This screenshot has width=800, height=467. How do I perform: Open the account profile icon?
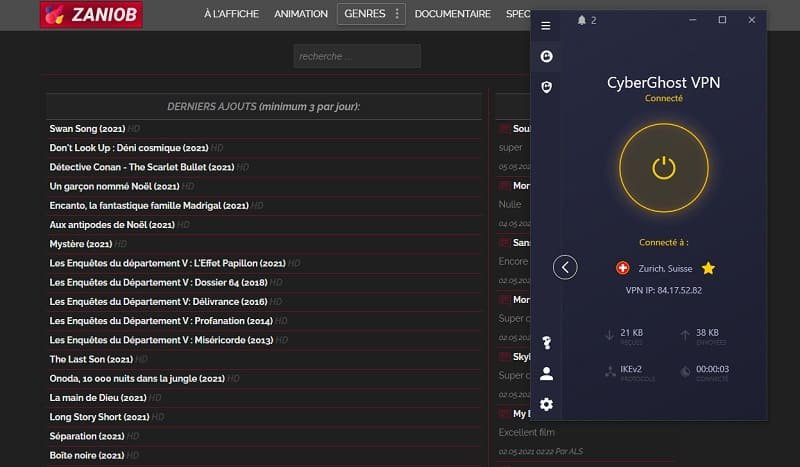(546, 374)
